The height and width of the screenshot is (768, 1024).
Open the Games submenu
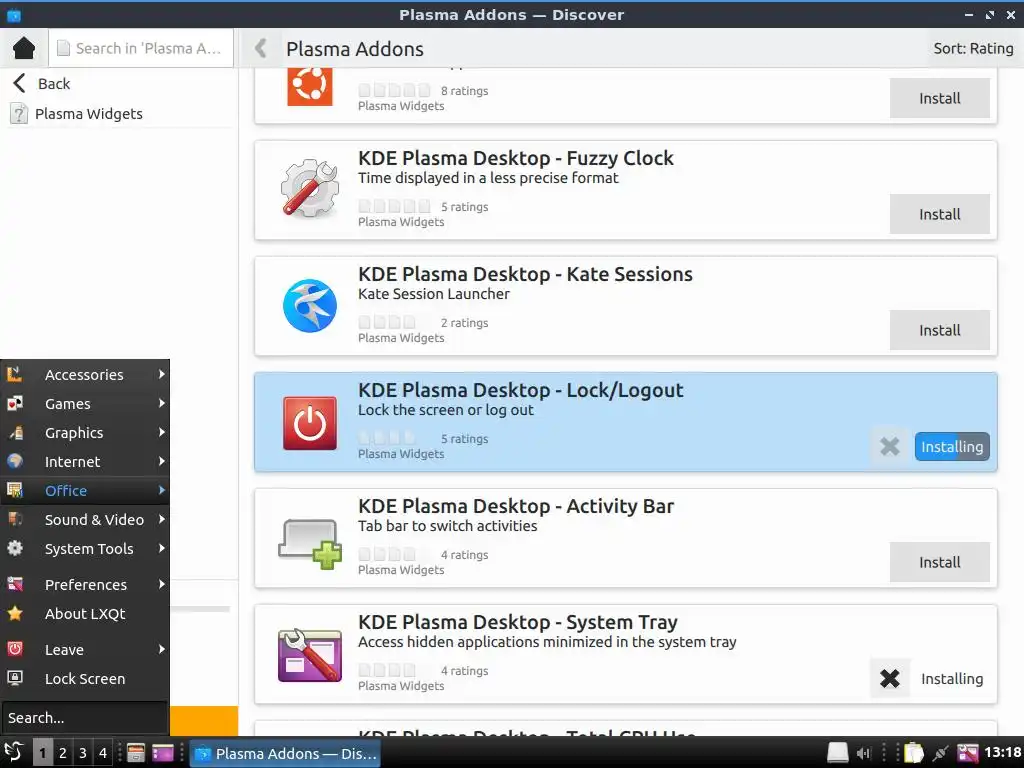pyautogui.click(x=85, y=404)
